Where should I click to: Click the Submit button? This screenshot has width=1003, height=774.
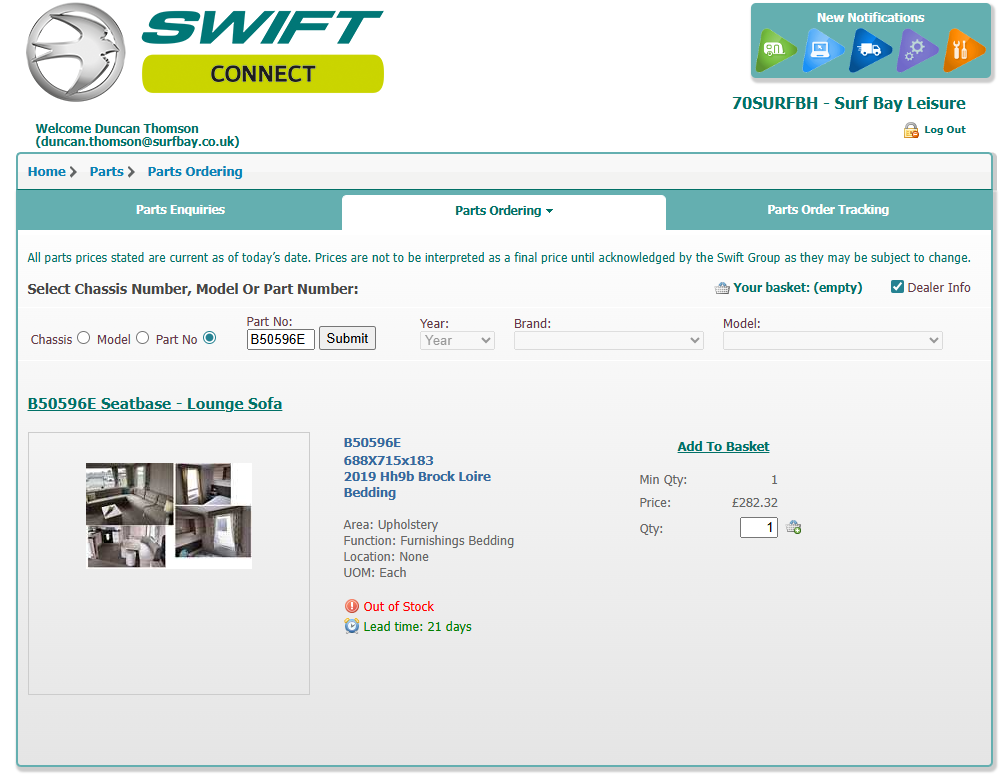click(x=347, y=338)
